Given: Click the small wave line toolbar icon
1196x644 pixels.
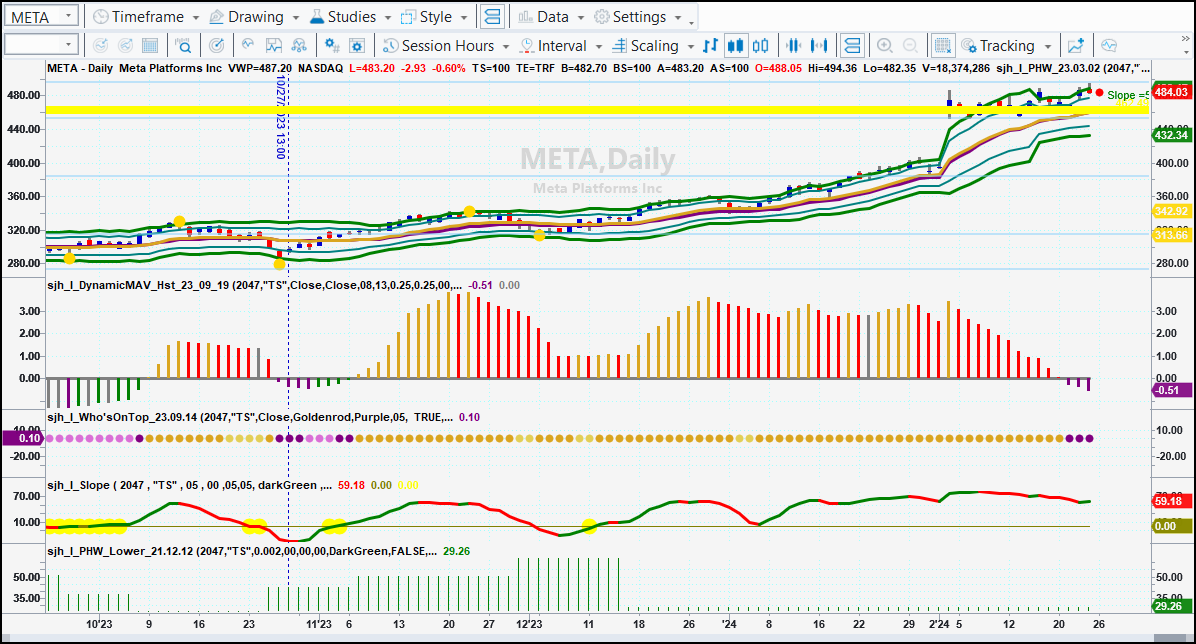Looking at the screenshot, I should tap(248, 46).
